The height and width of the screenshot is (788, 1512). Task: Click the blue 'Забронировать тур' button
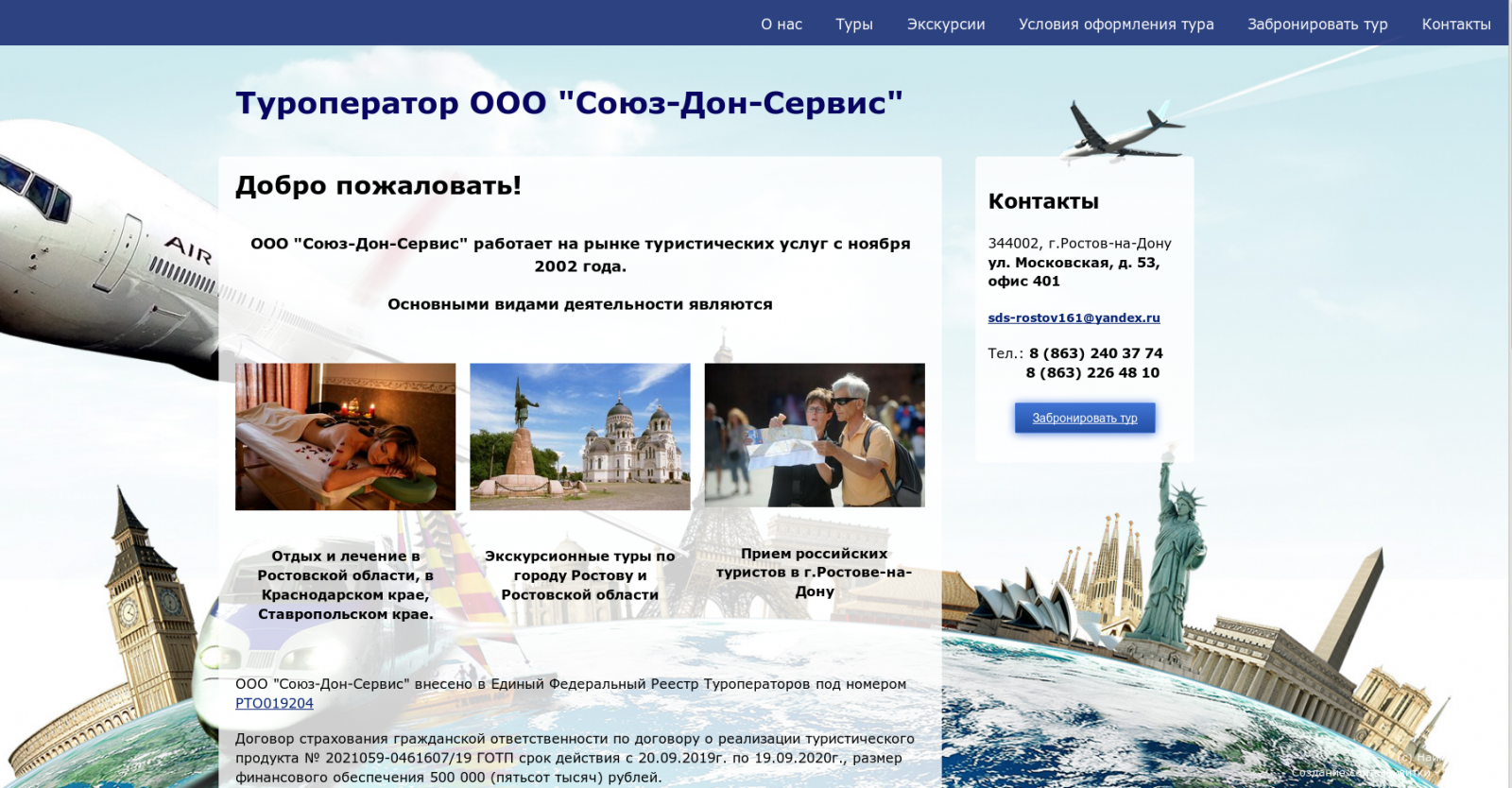pyautogui.click(x=1085, y=418)
